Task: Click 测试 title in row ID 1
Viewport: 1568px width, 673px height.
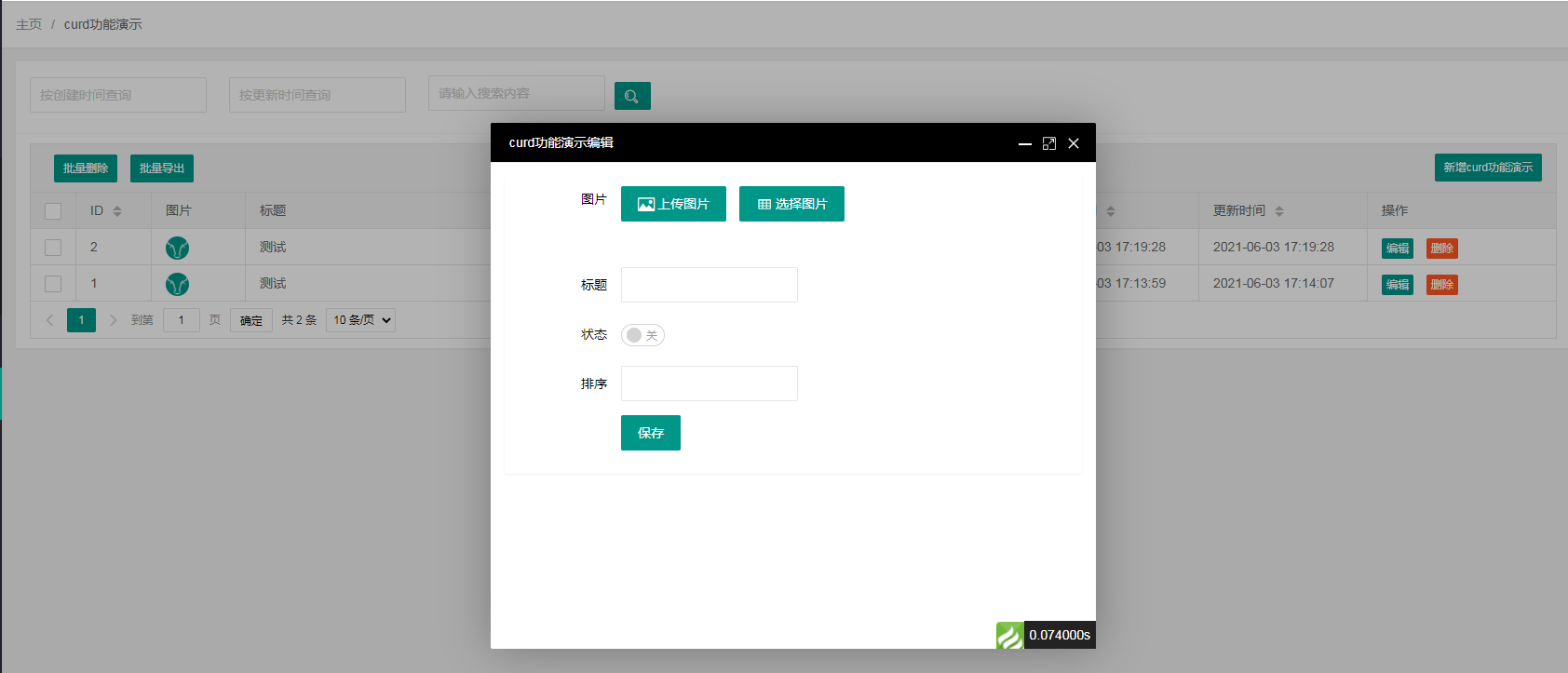Action: pyautogui.click(x=273, y=284)
